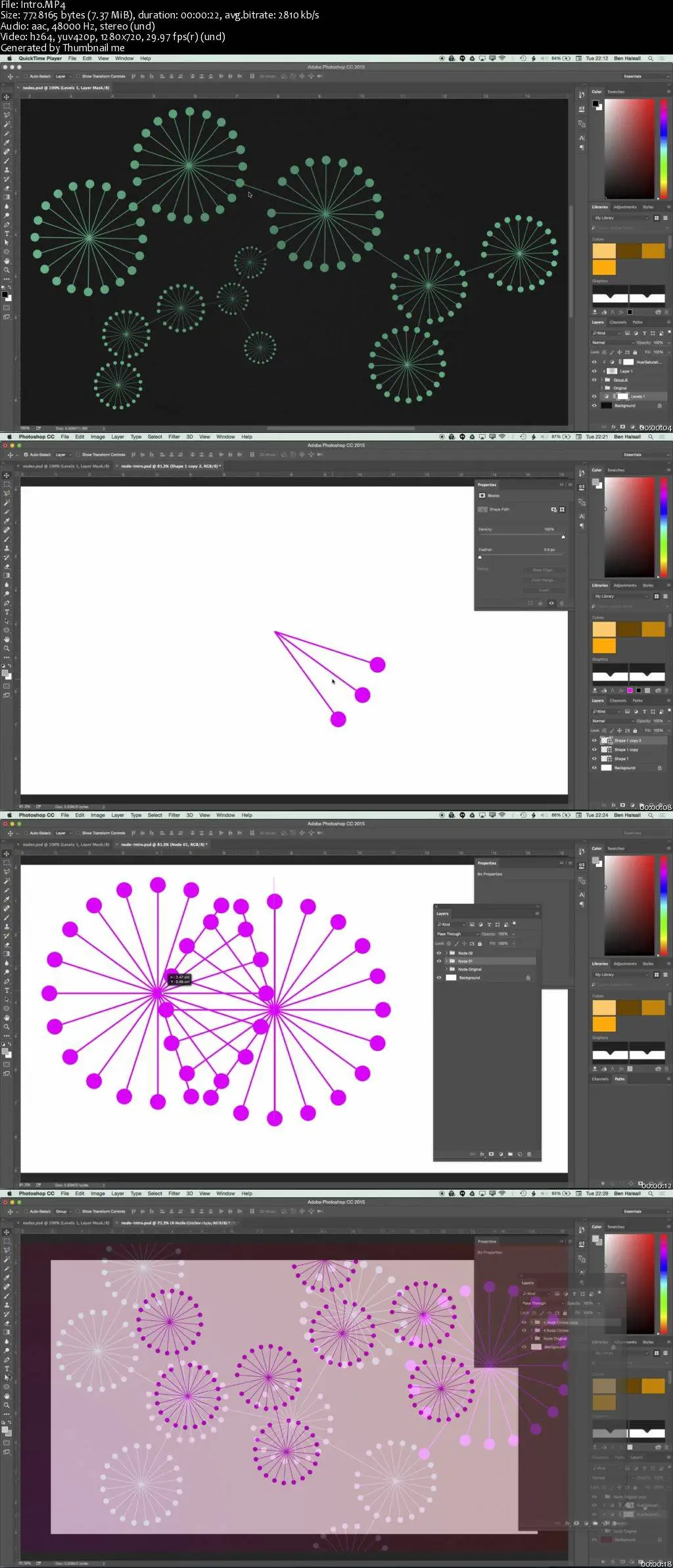The width and height of the screenshot is (673, 1568).
Task: Select the Zoom tool in the 22:12 frame
Action: (x=7, y=270)
